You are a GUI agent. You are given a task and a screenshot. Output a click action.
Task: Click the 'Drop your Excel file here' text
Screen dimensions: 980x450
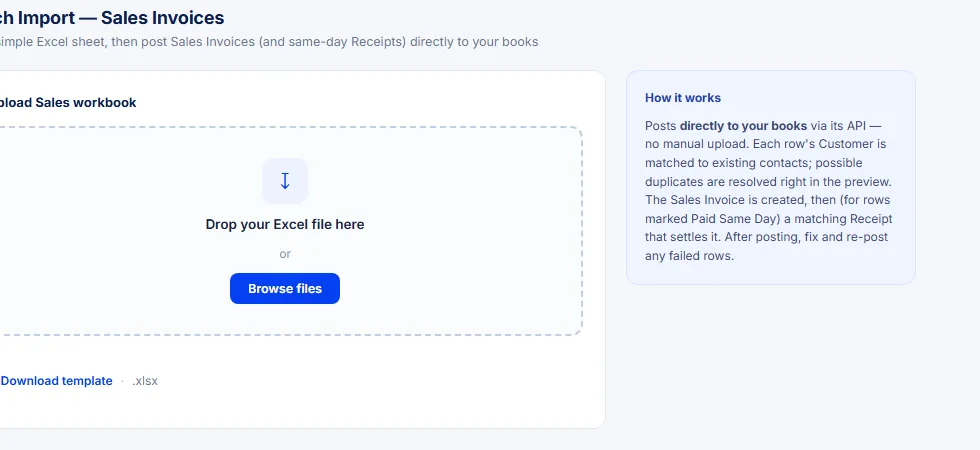click(285, 224)
